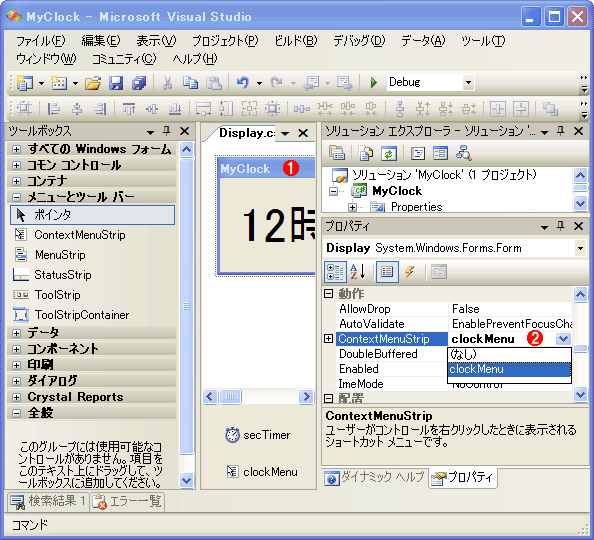Open the Display object selector dropdown in Properties
Image resolution: width=594 pixels, height=540 pixels.
click(580, 248)
